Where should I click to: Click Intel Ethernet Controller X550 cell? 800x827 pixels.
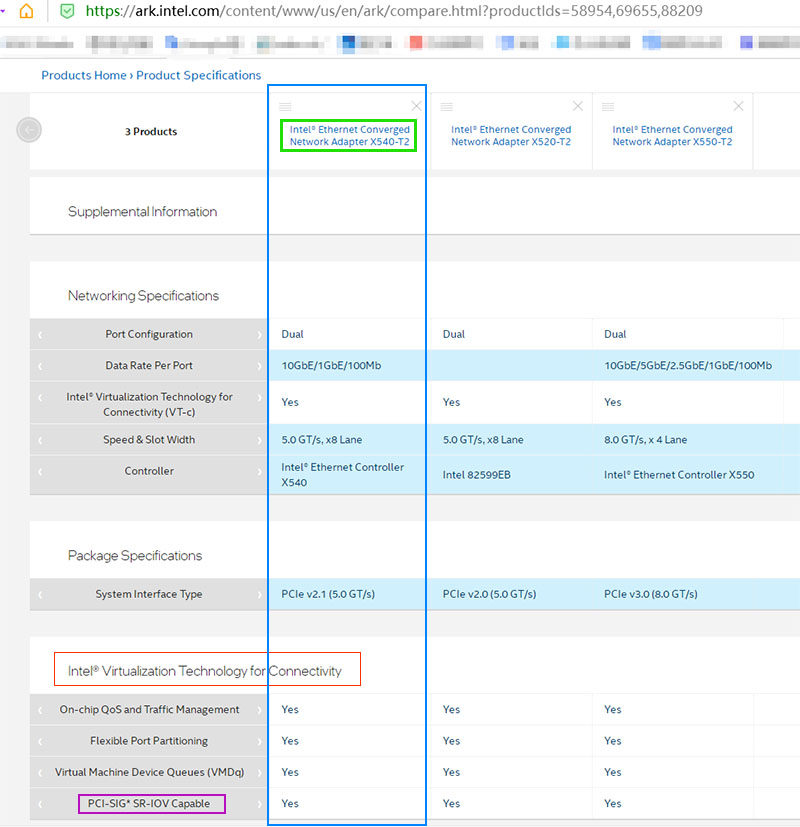point(679,475)
